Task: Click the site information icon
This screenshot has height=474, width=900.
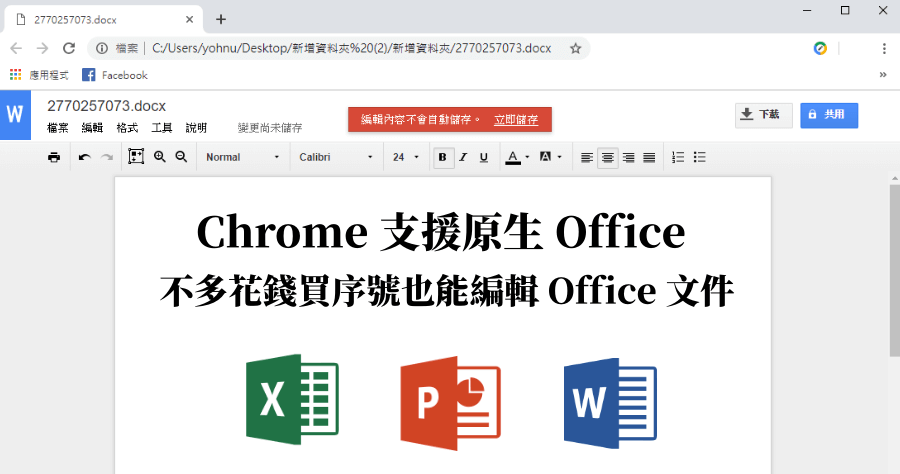Action: 102,48
